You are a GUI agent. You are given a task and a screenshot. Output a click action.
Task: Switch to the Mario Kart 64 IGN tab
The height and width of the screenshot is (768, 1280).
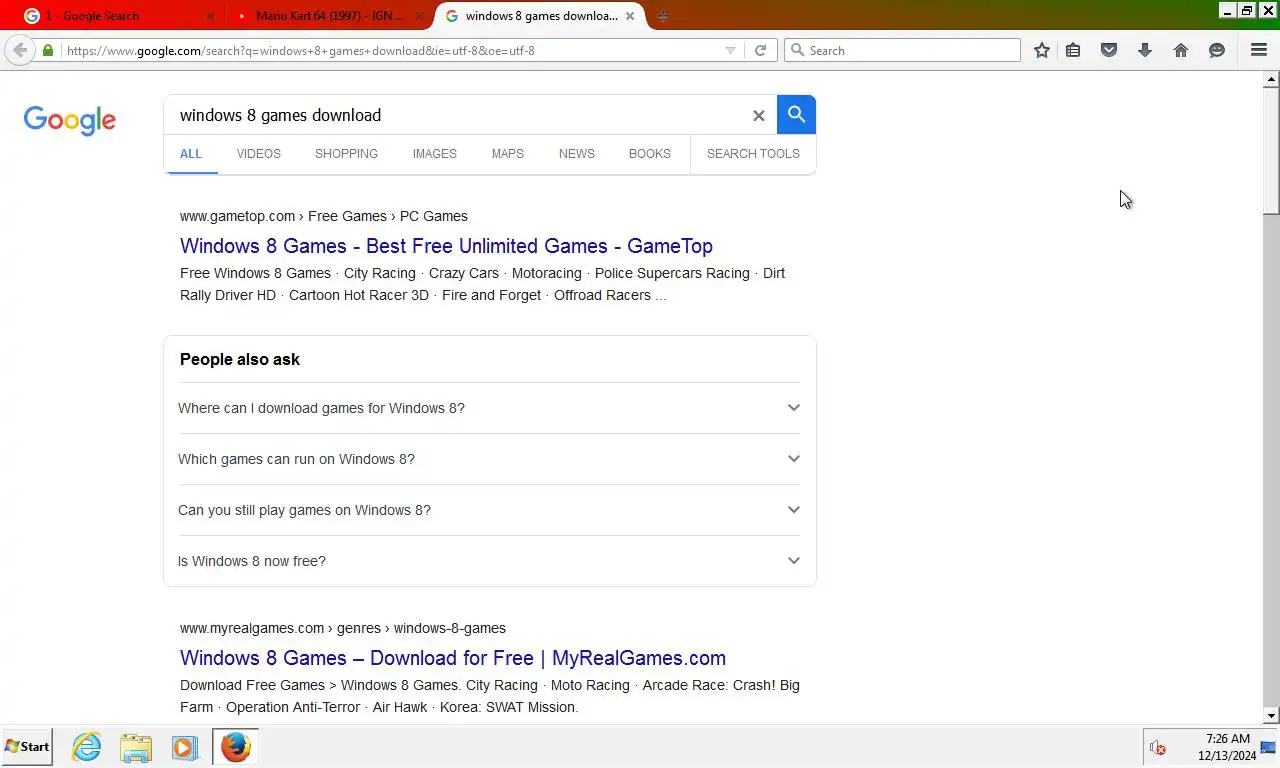tap(328, 16)
